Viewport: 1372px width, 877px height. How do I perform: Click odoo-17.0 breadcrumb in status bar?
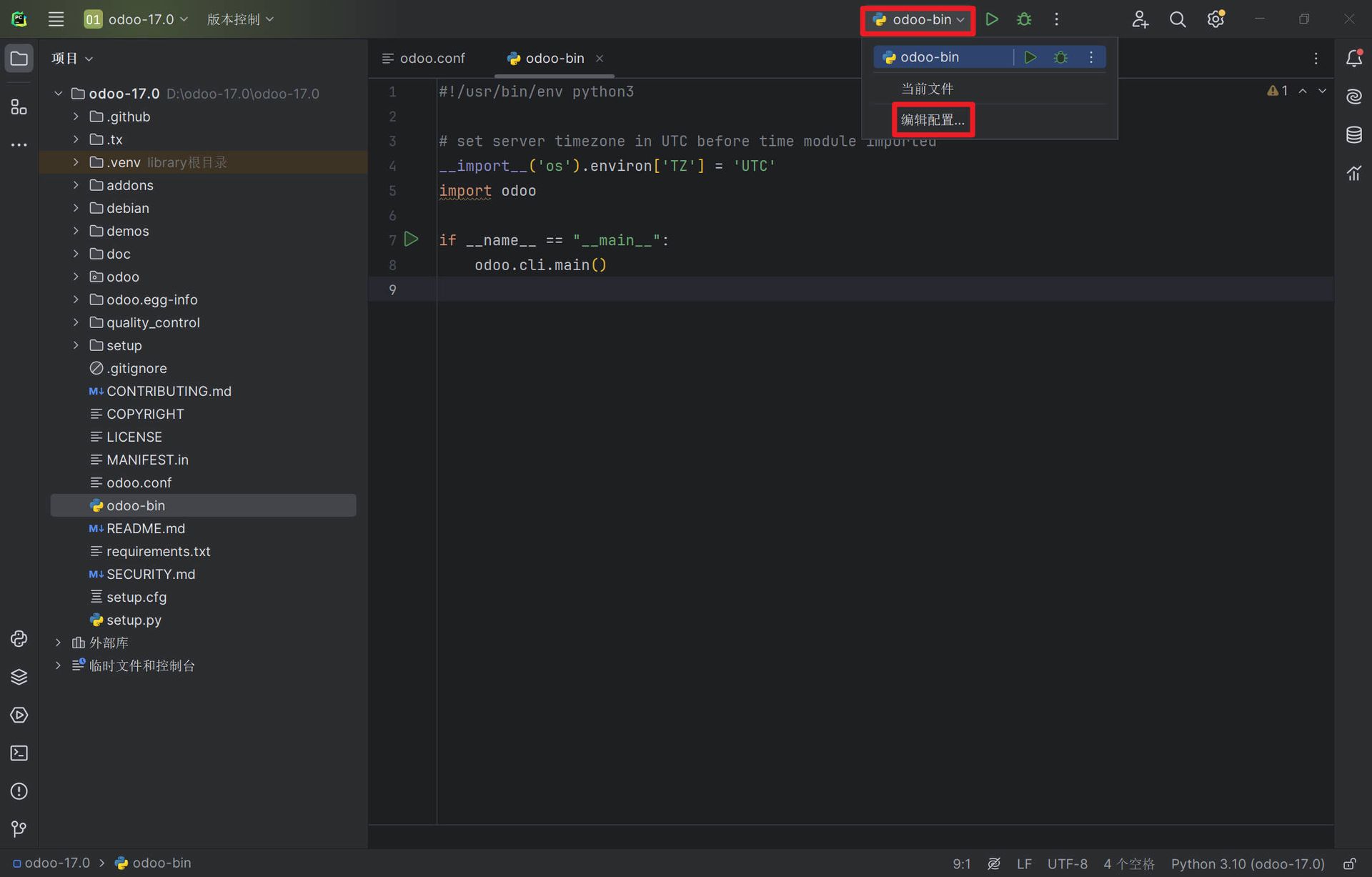coord(51,863)
